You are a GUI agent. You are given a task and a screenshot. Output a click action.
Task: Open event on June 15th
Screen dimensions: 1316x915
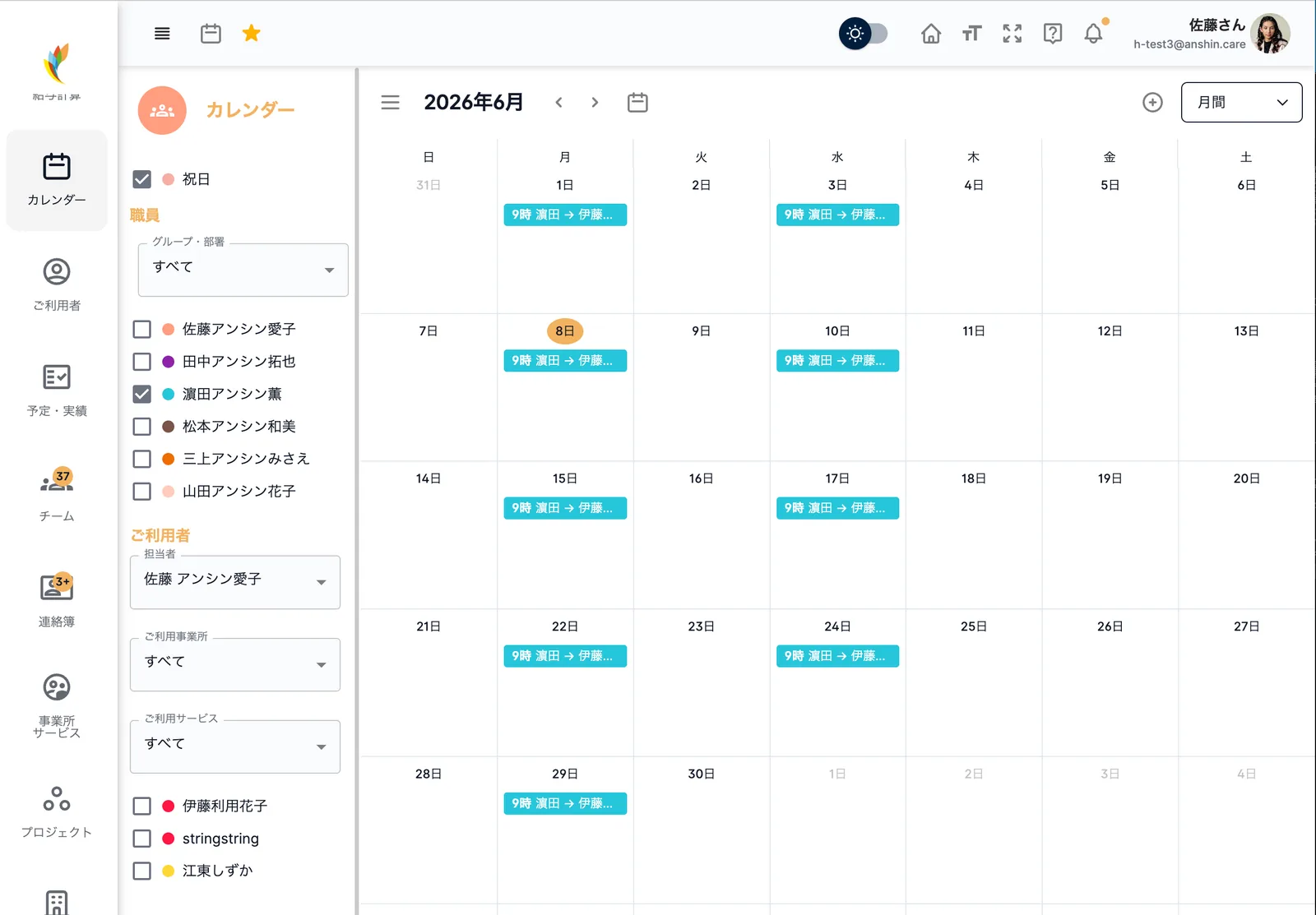pyautogui.click(x=565, y=508)
